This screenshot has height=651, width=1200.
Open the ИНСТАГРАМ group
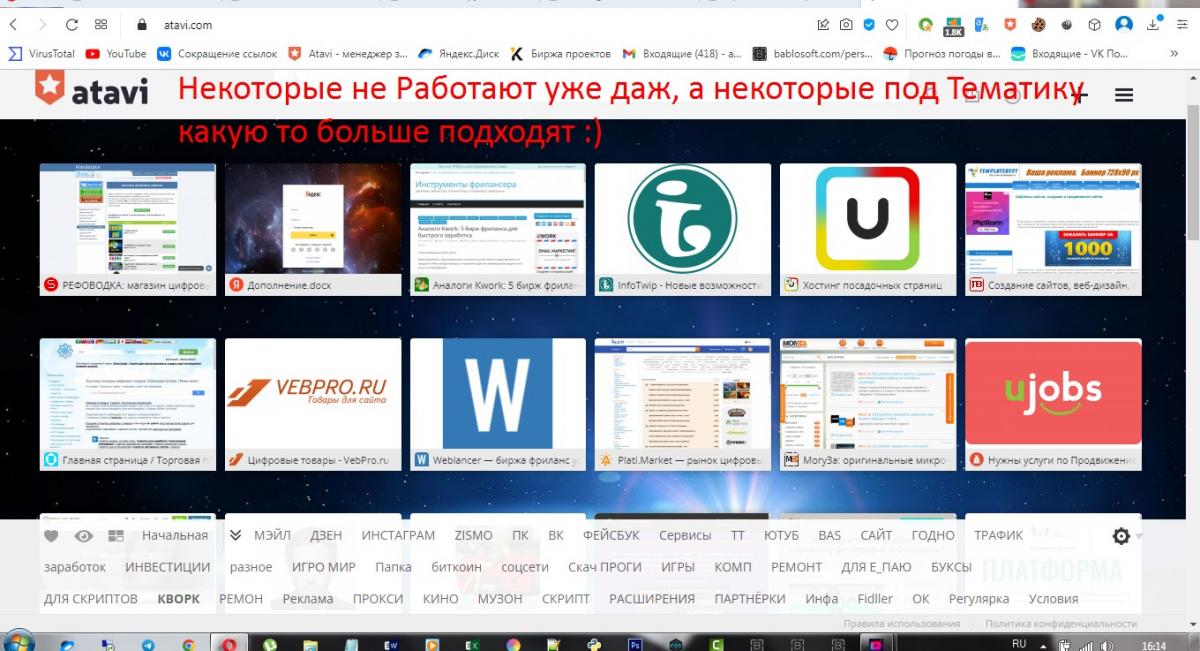tap(398, 535)
